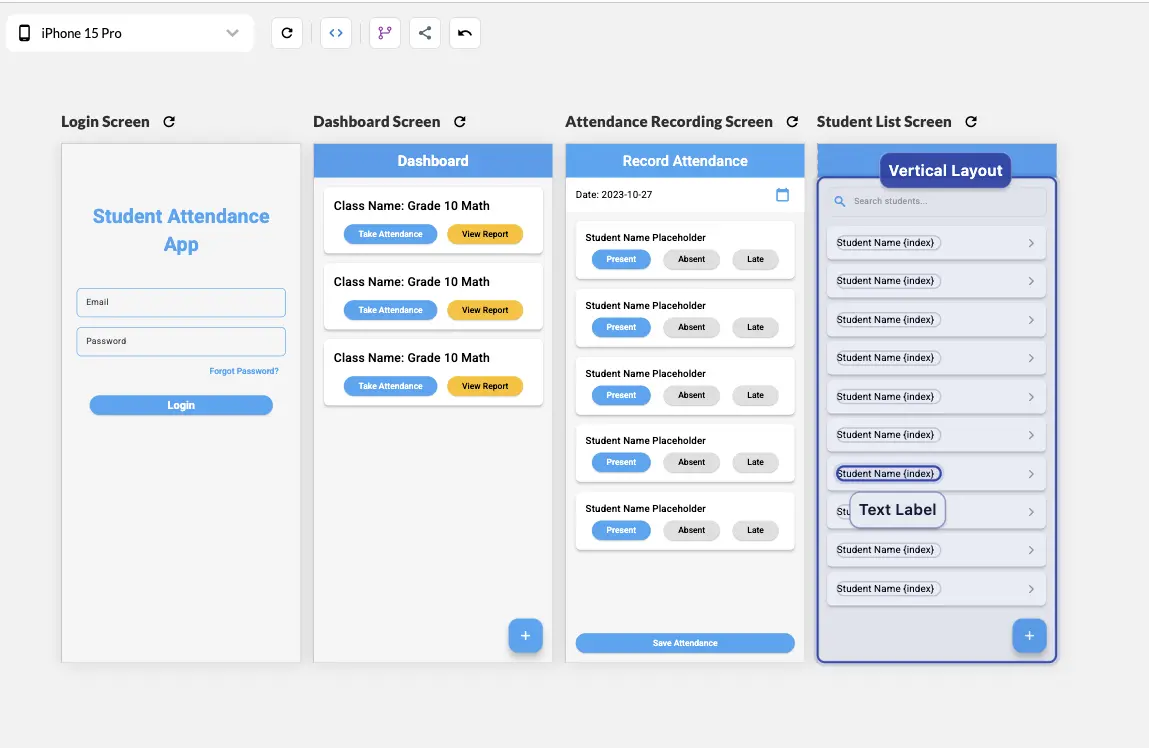
Task: Click the undo arrow icon
Action: tap(465, 33)
